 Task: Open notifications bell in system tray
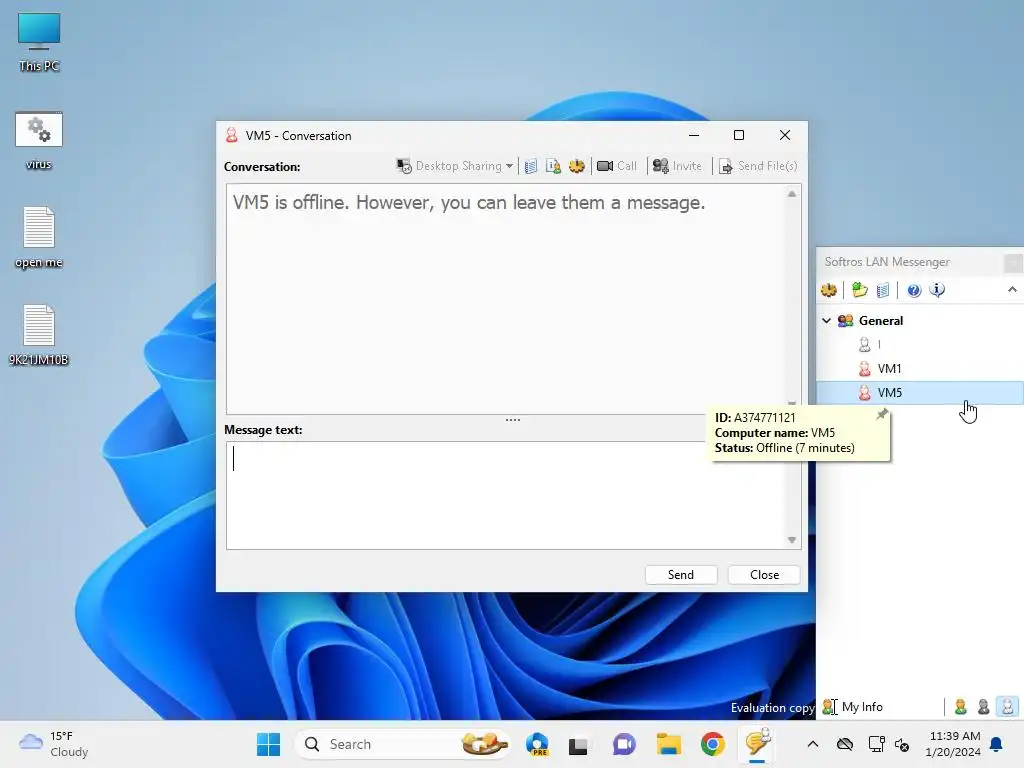pyautogui.click(x=997, y=744)
